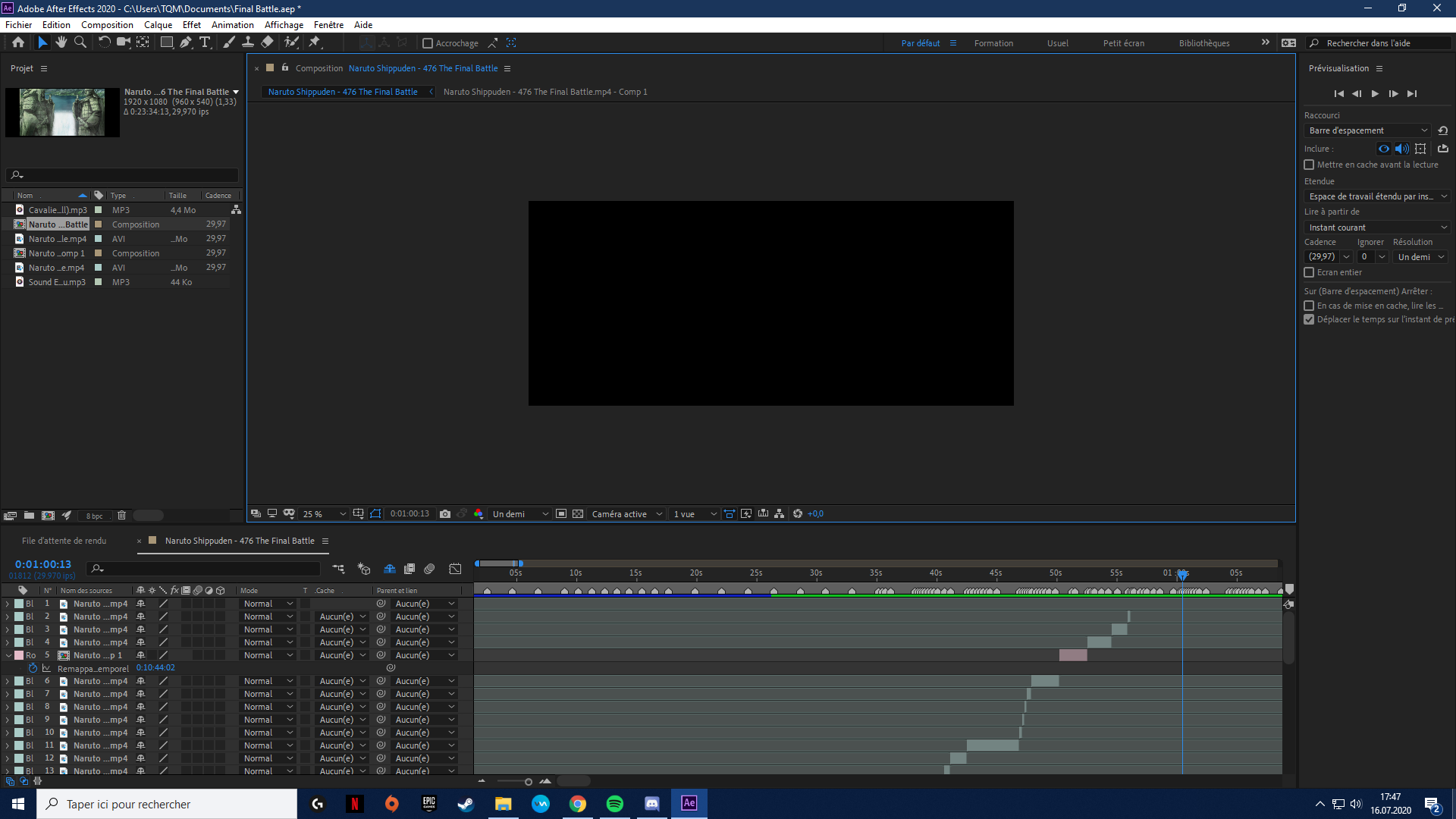Screen dimensions: 1456x819
Task: Open the Caméra active dropdown
Action: coord(627,514)
